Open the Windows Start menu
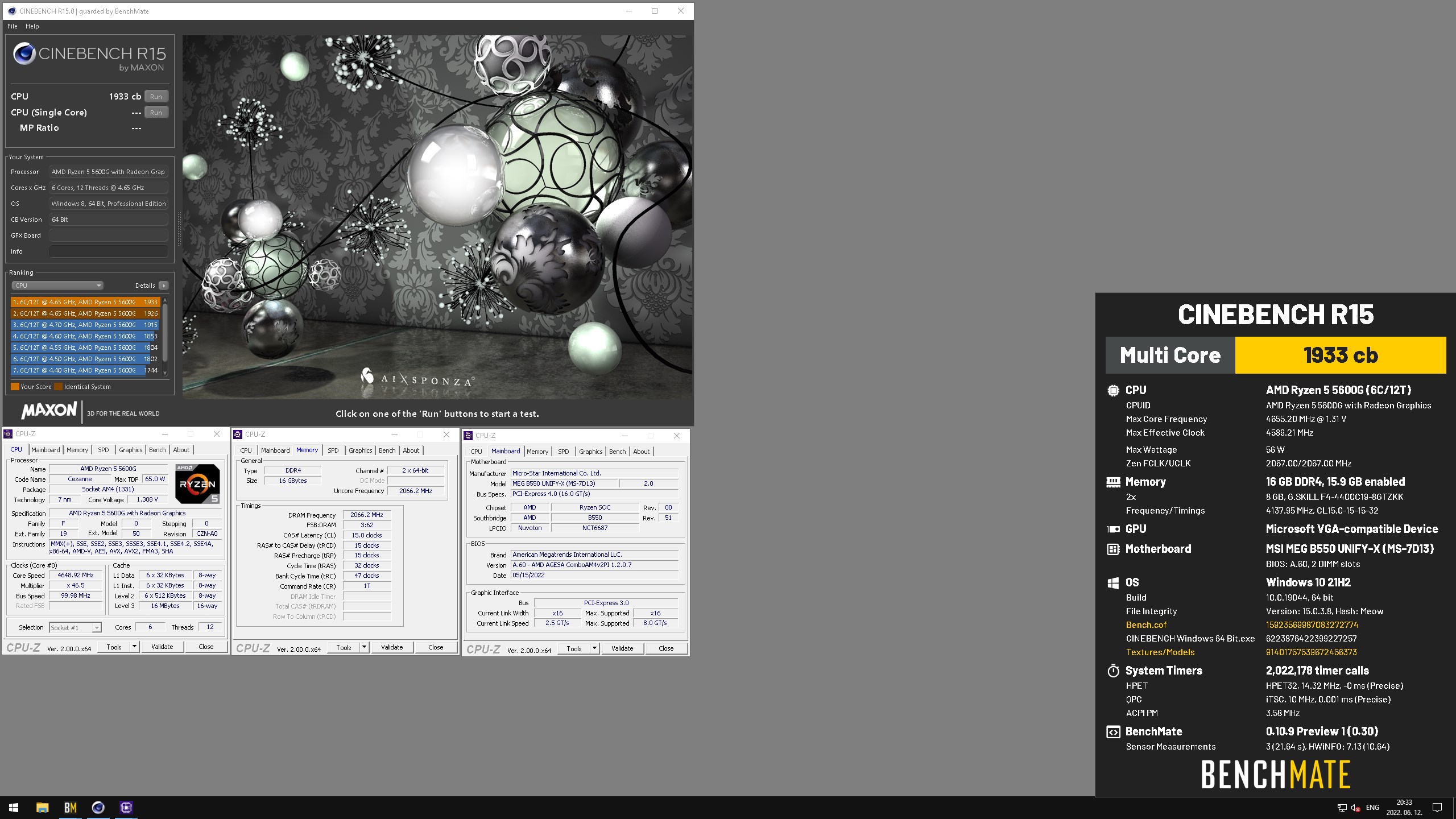Viewport: 1456px width, 819px height. point(14,807)
